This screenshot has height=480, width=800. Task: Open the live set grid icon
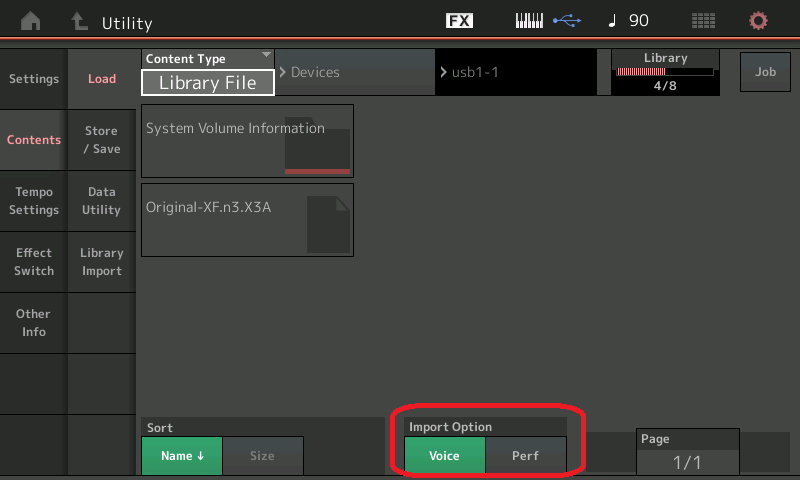coord(703,21)
